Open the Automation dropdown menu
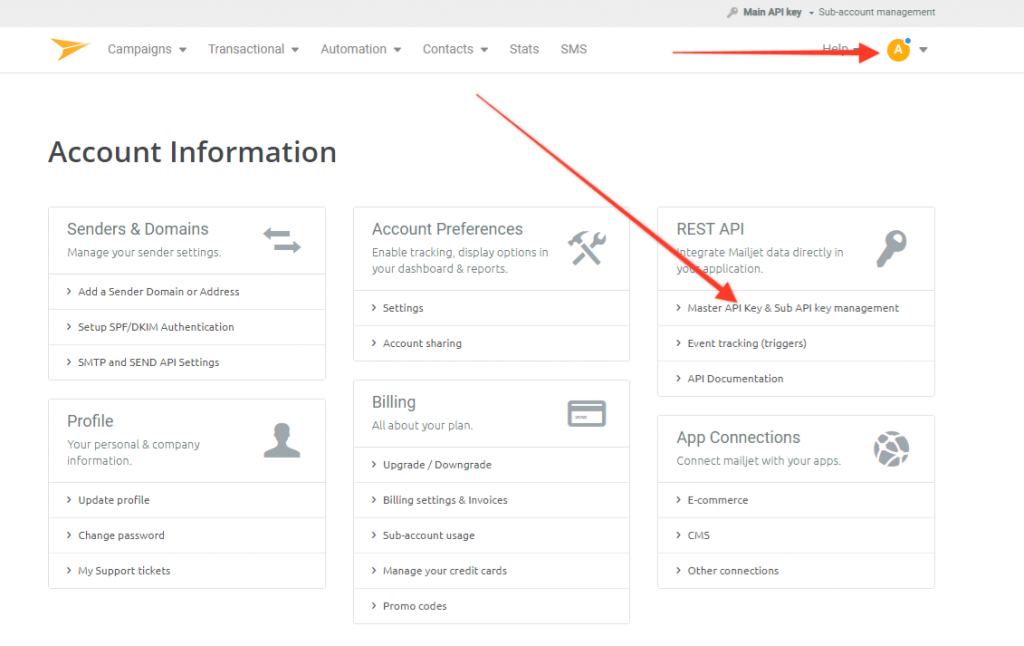1024x646 pixels. pos(360,49)
